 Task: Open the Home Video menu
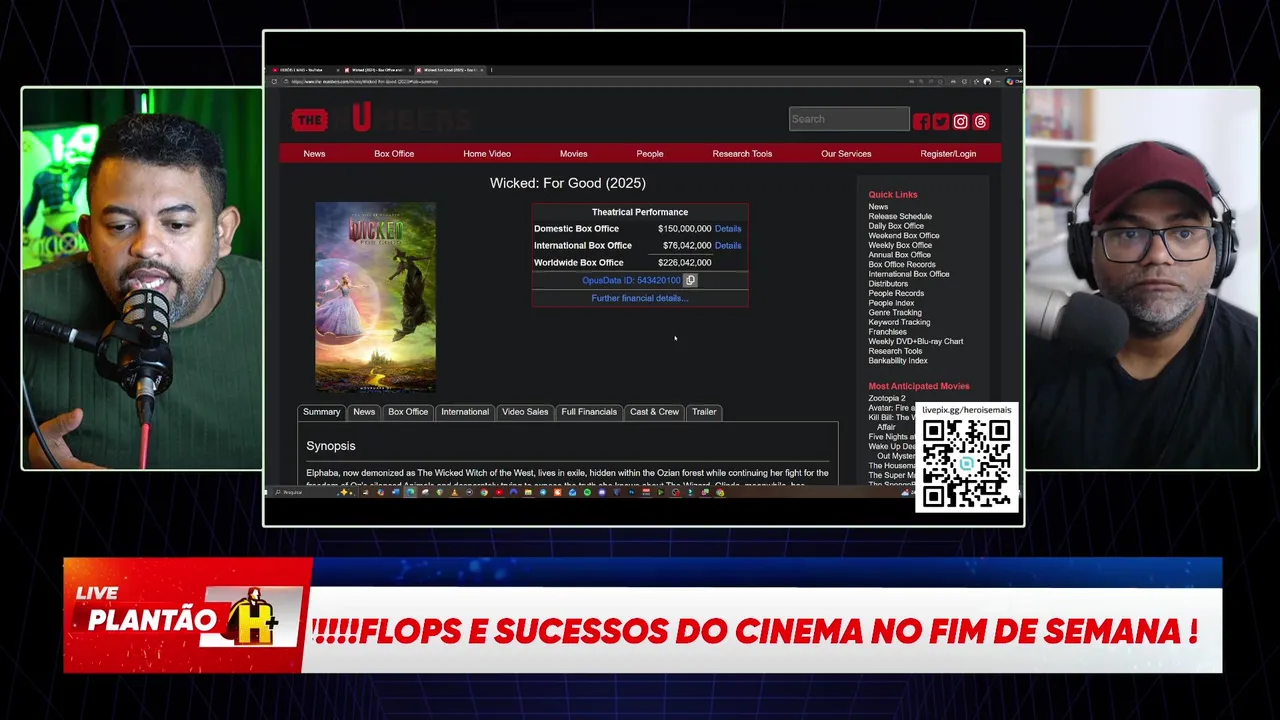click(487, 154)
